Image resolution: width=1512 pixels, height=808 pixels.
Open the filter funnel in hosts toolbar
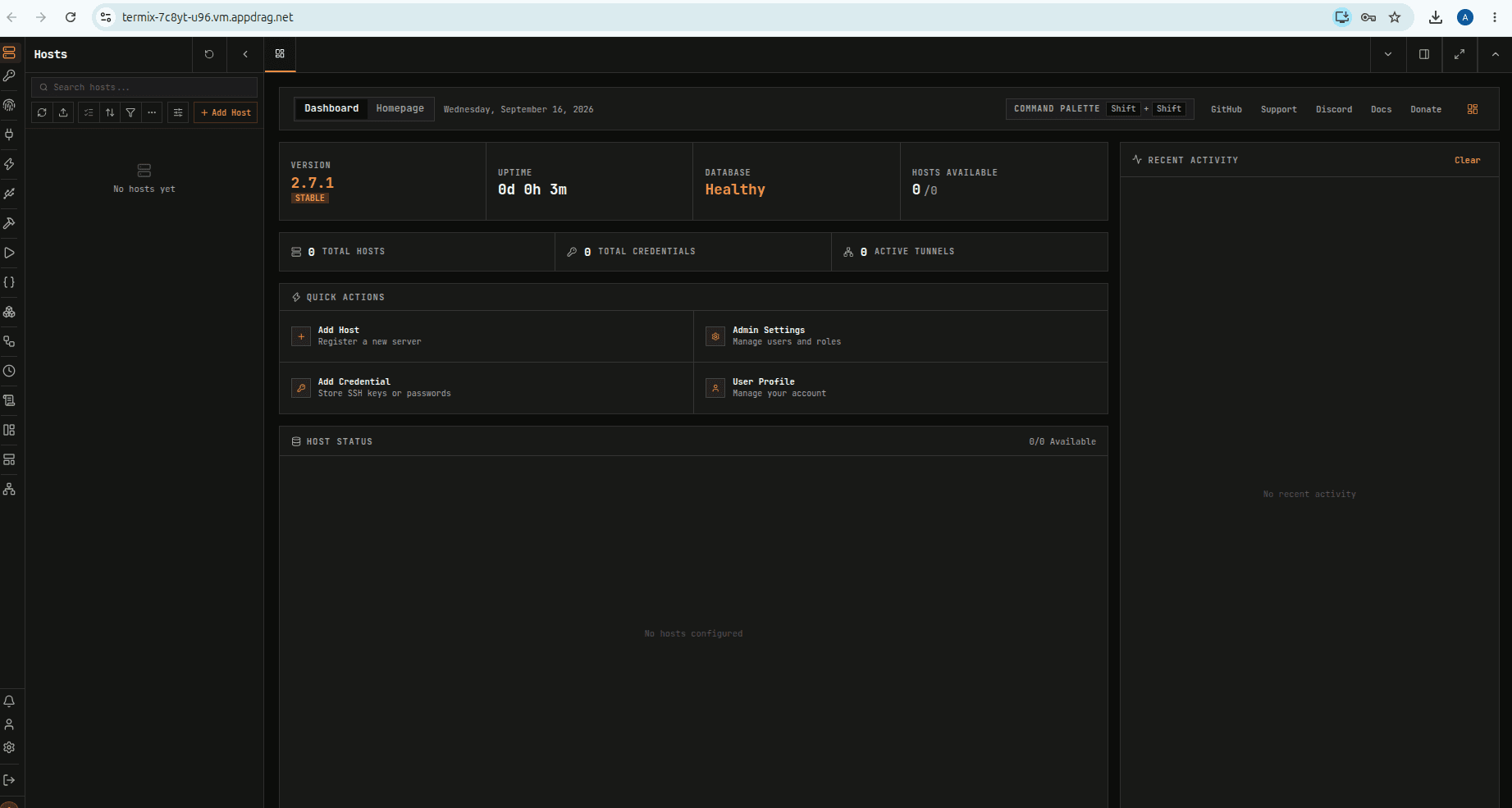click(x=130, y=112)
